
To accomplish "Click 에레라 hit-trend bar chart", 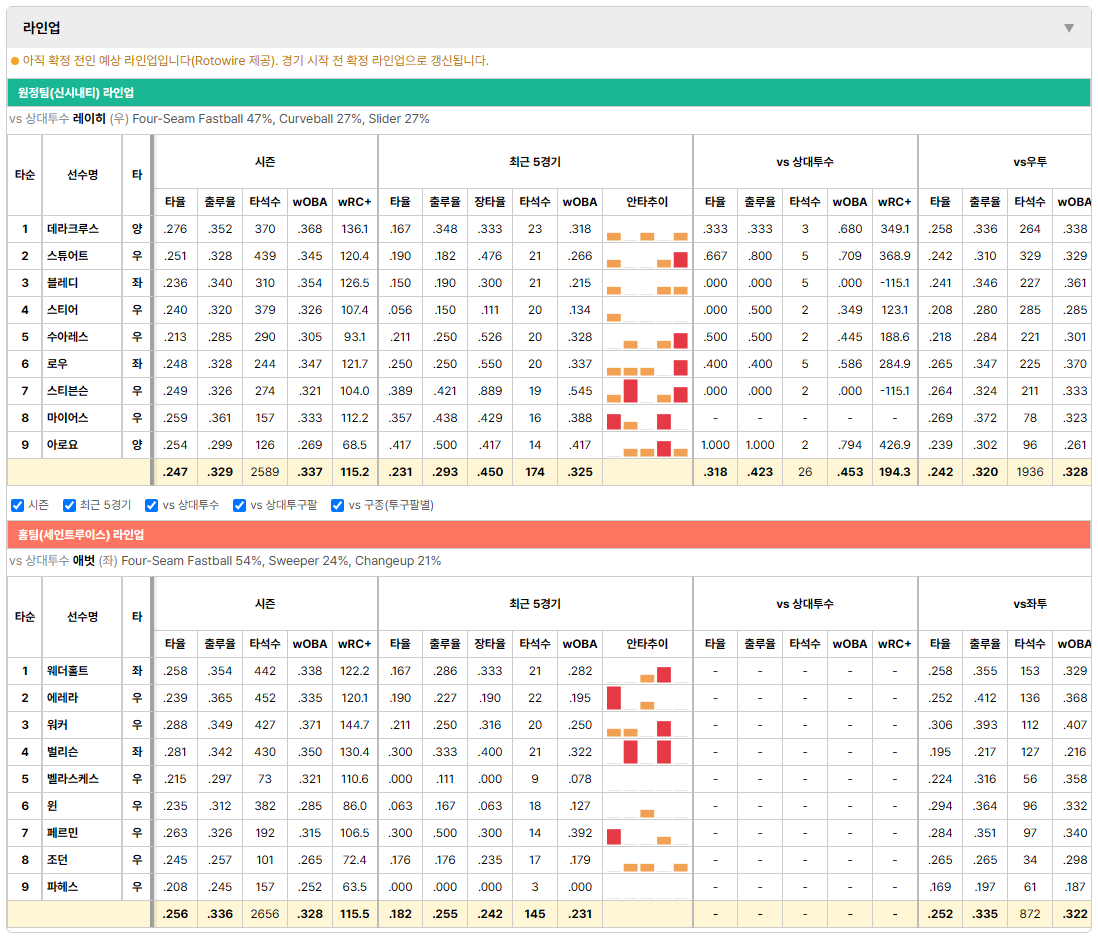I will [647, 697].
